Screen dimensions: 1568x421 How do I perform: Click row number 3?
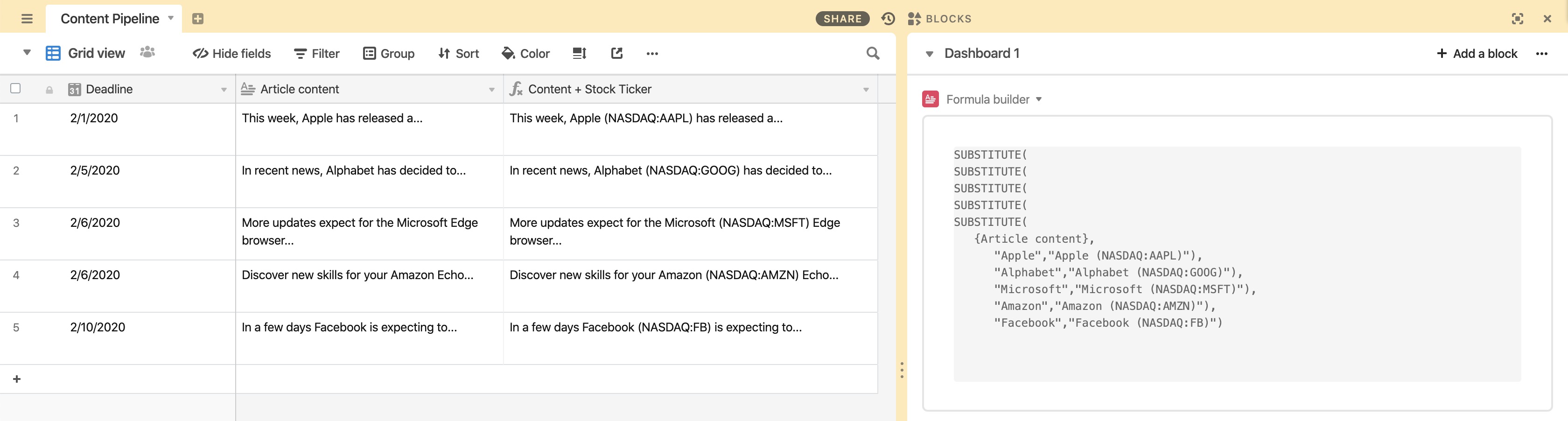pos(16,223)
